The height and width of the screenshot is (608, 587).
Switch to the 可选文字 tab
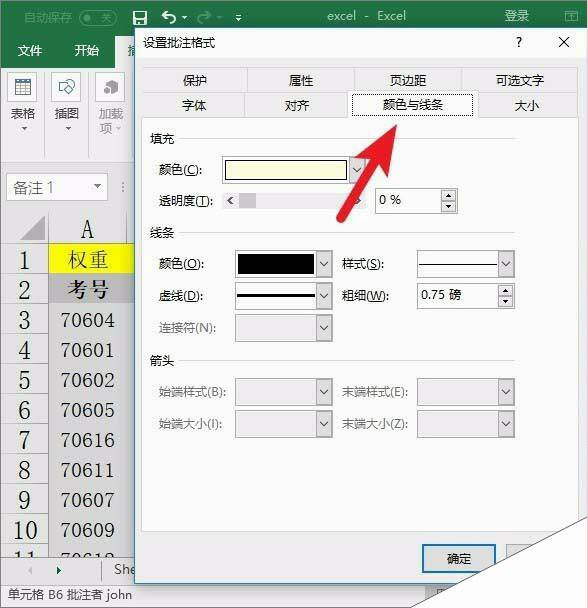coord(520,80)
